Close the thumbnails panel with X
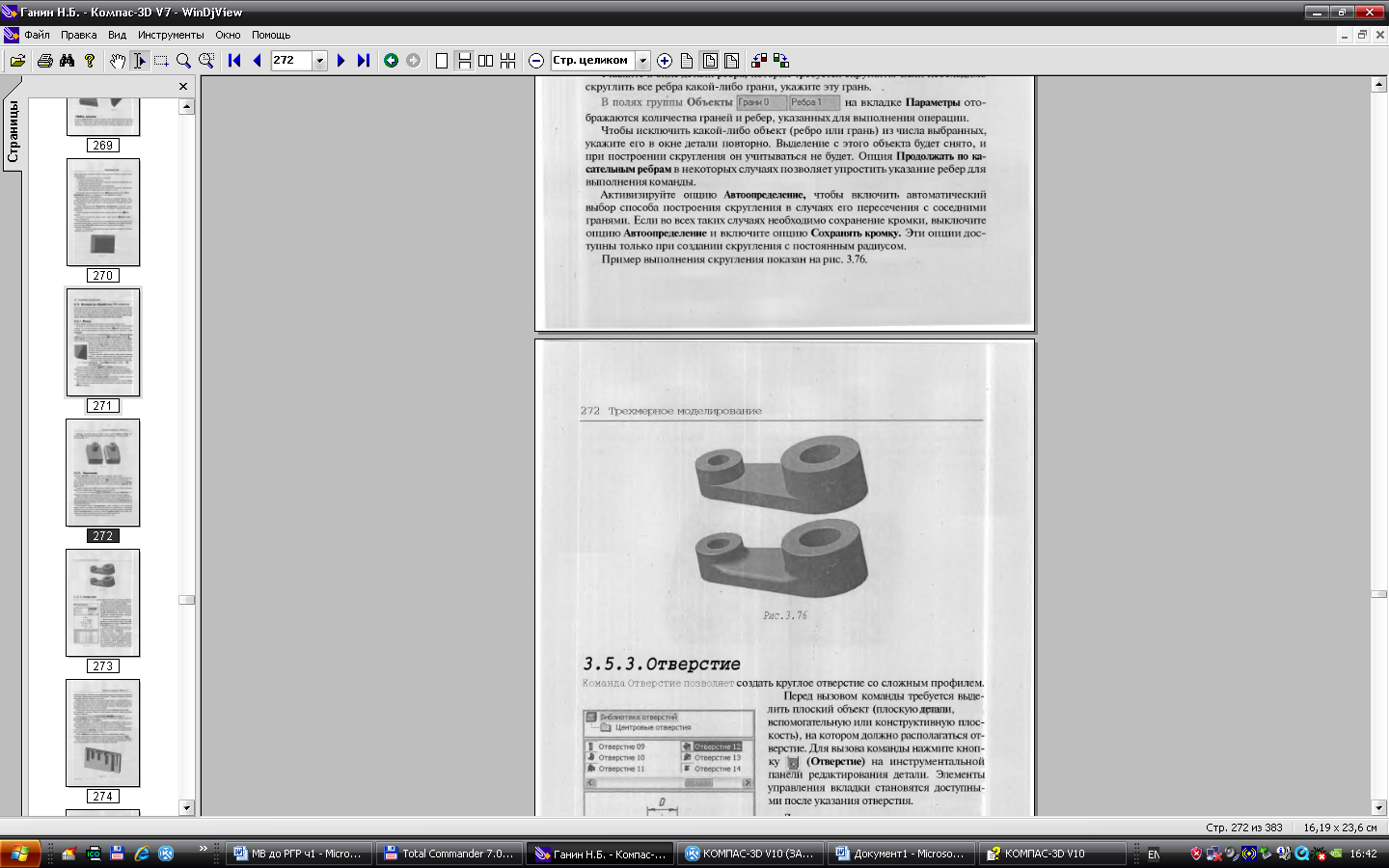 tap(183, 87)
